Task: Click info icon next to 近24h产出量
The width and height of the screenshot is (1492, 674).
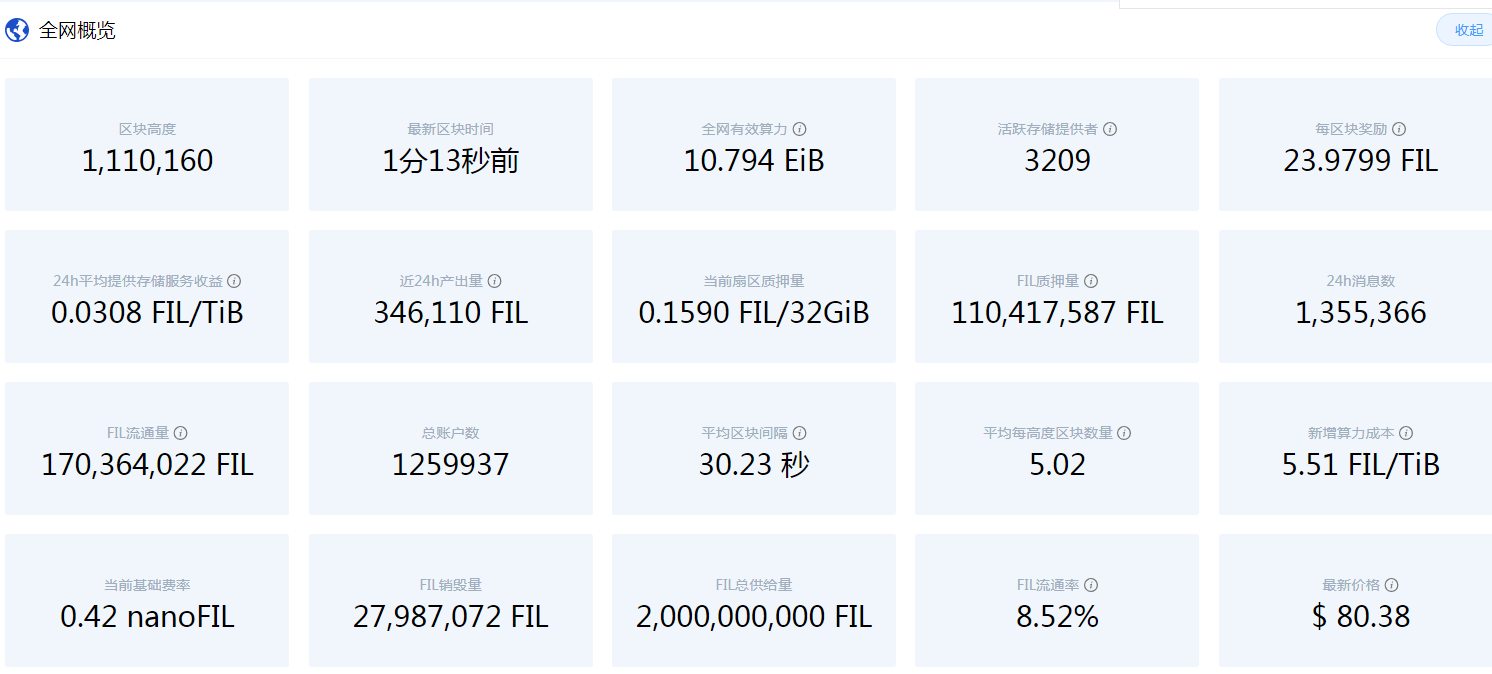Action: click(494, 281)
